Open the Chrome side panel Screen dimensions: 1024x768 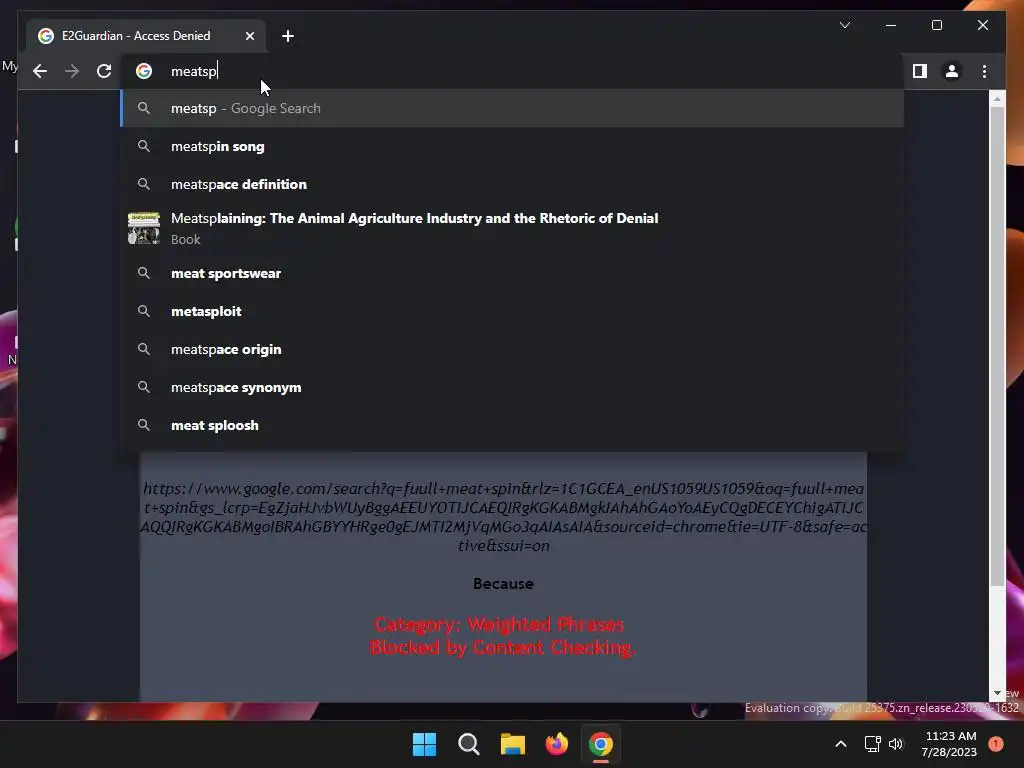pos(920,71)
